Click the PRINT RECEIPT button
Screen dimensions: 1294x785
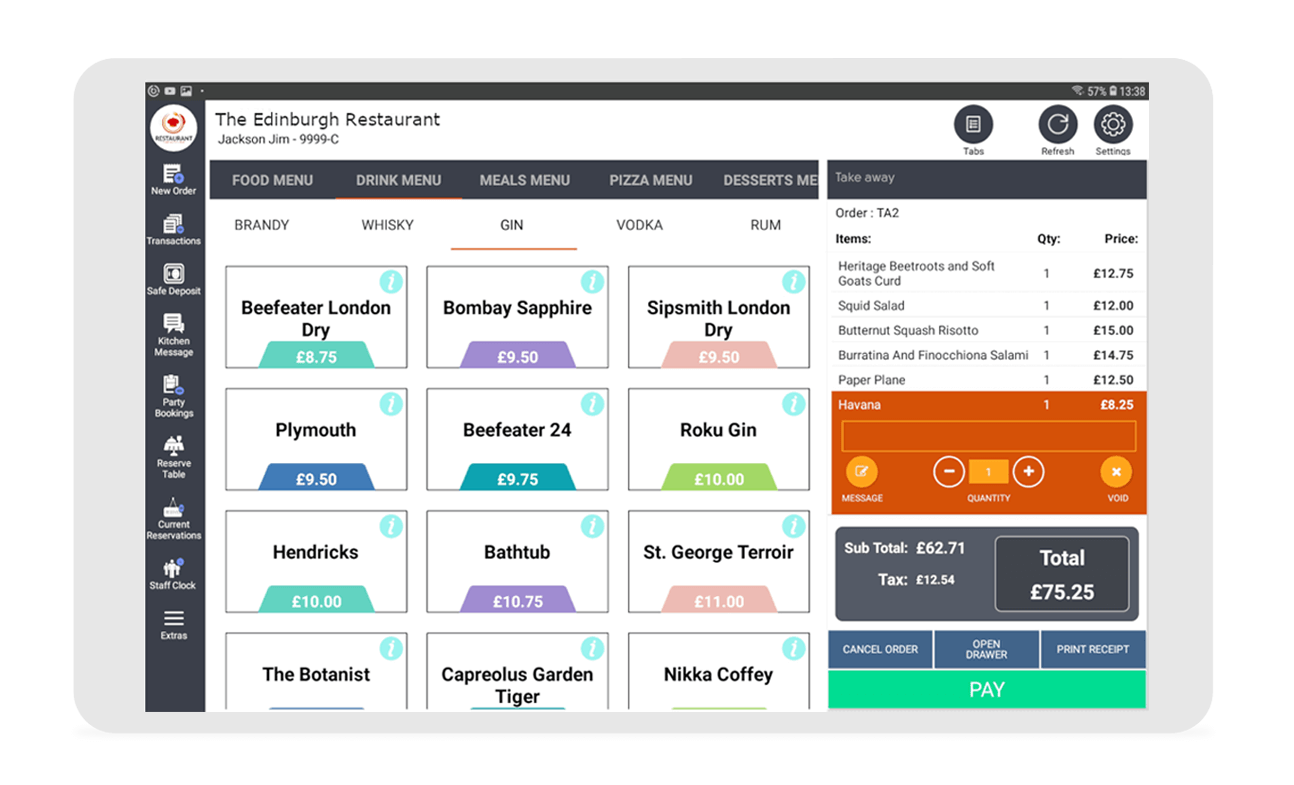click(x=1093, y=649)
